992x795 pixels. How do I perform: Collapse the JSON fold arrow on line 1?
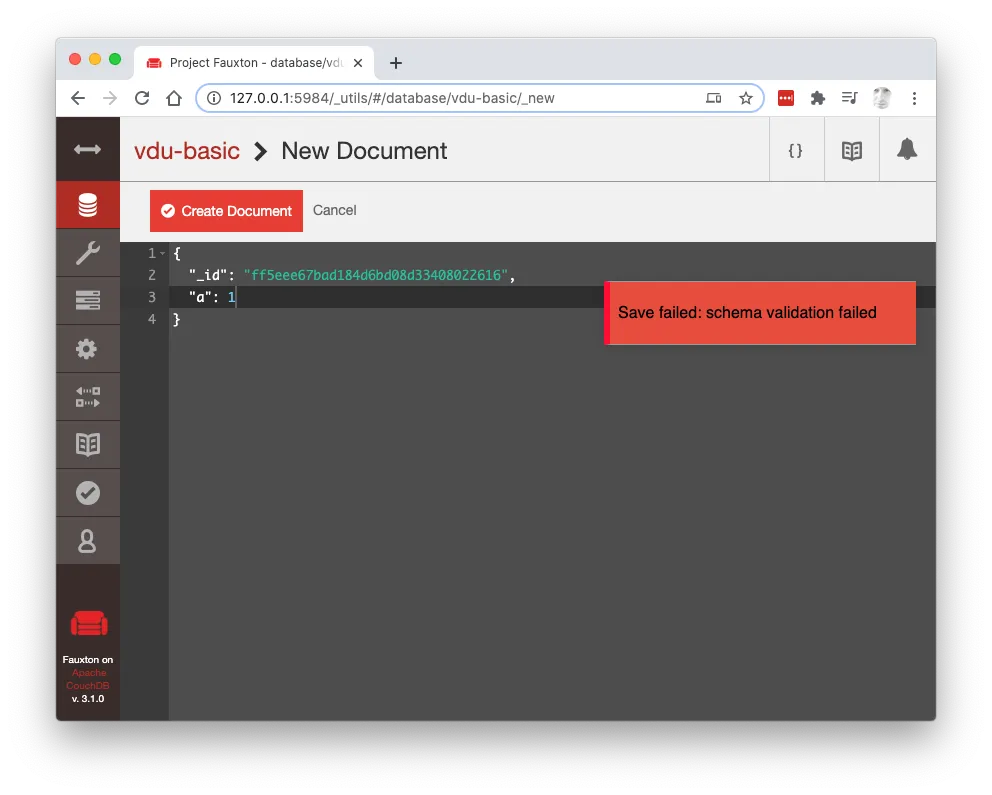coord(163,253)
